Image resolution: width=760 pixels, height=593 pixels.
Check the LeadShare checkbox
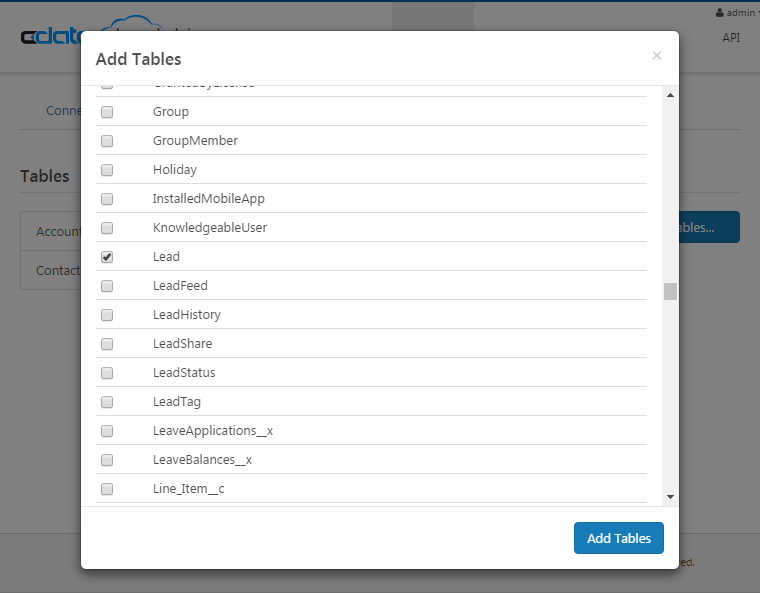tap(107, 344)
